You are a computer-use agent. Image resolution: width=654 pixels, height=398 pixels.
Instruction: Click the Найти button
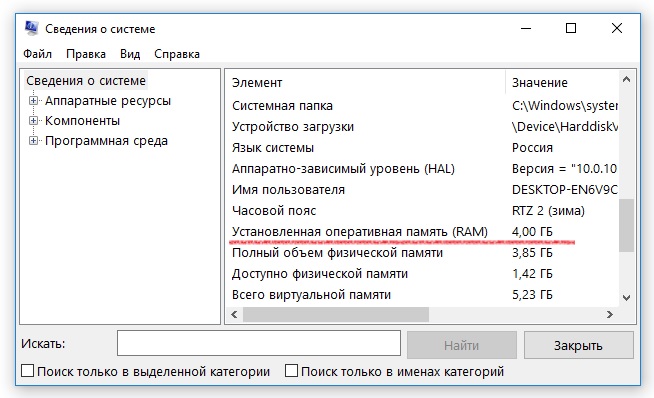[x=462, y=345]
